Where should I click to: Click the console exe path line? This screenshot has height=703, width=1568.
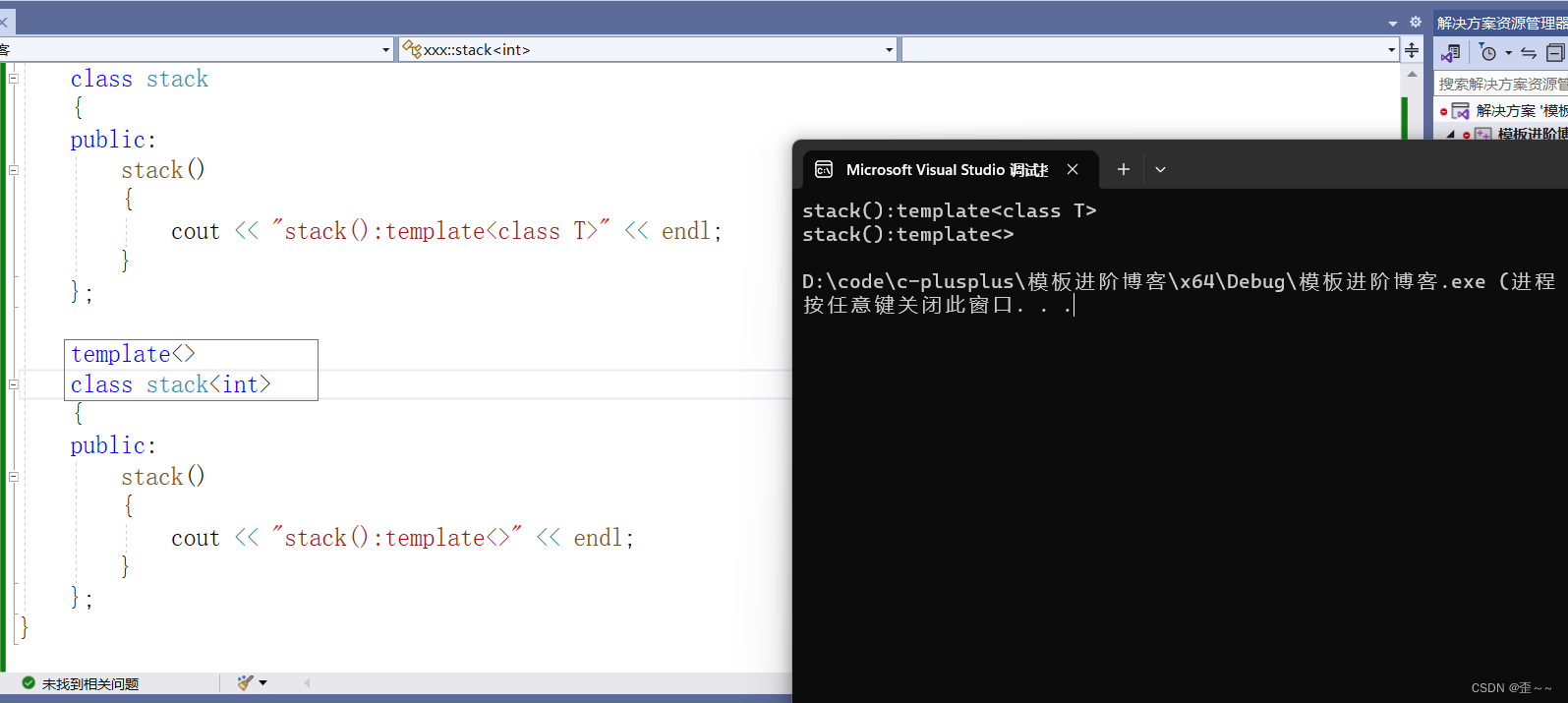(x=1179, y=281)
